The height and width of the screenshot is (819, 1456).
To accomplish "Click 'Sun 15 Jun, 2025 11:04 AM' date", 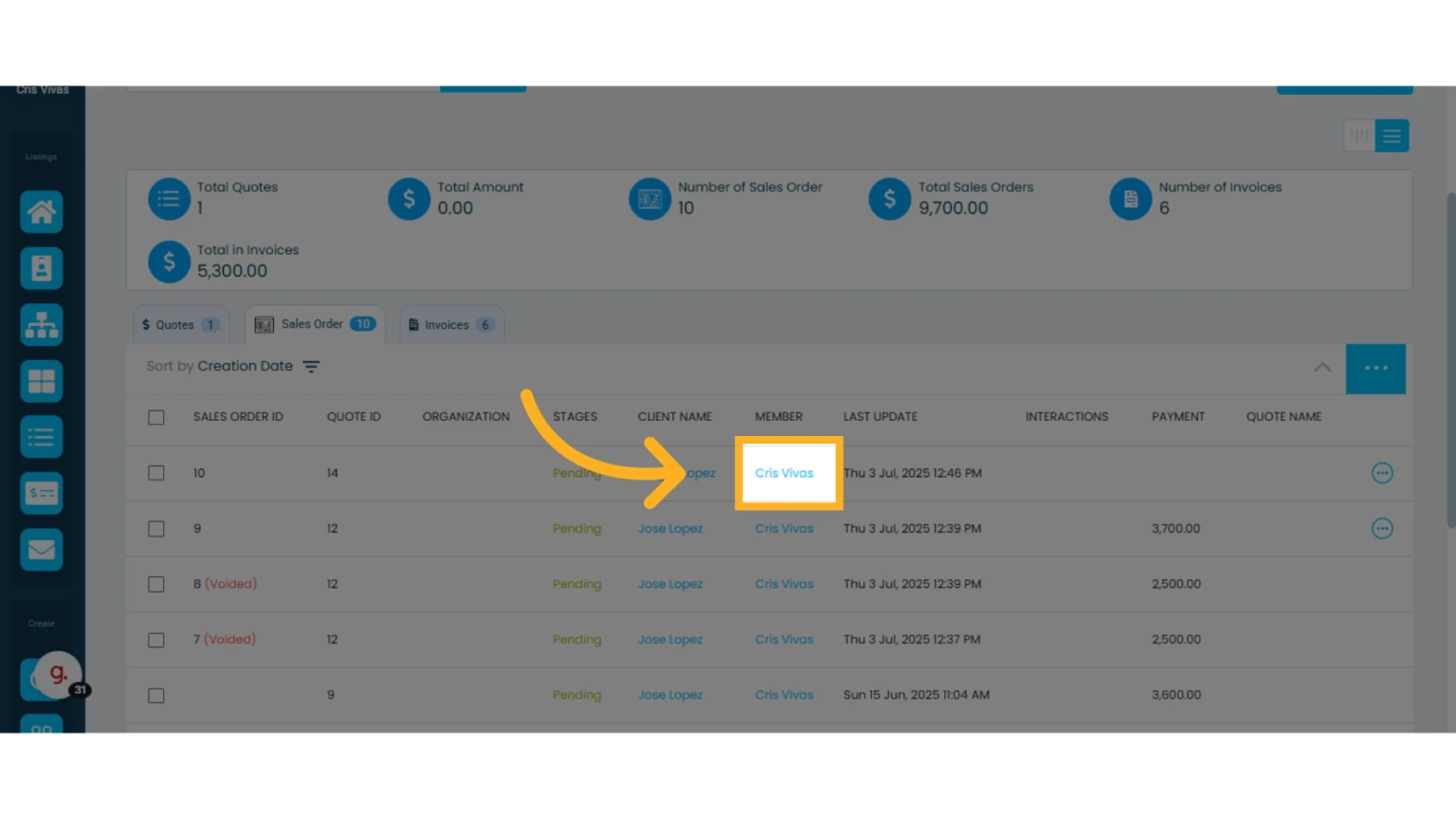I will [917, 695].
